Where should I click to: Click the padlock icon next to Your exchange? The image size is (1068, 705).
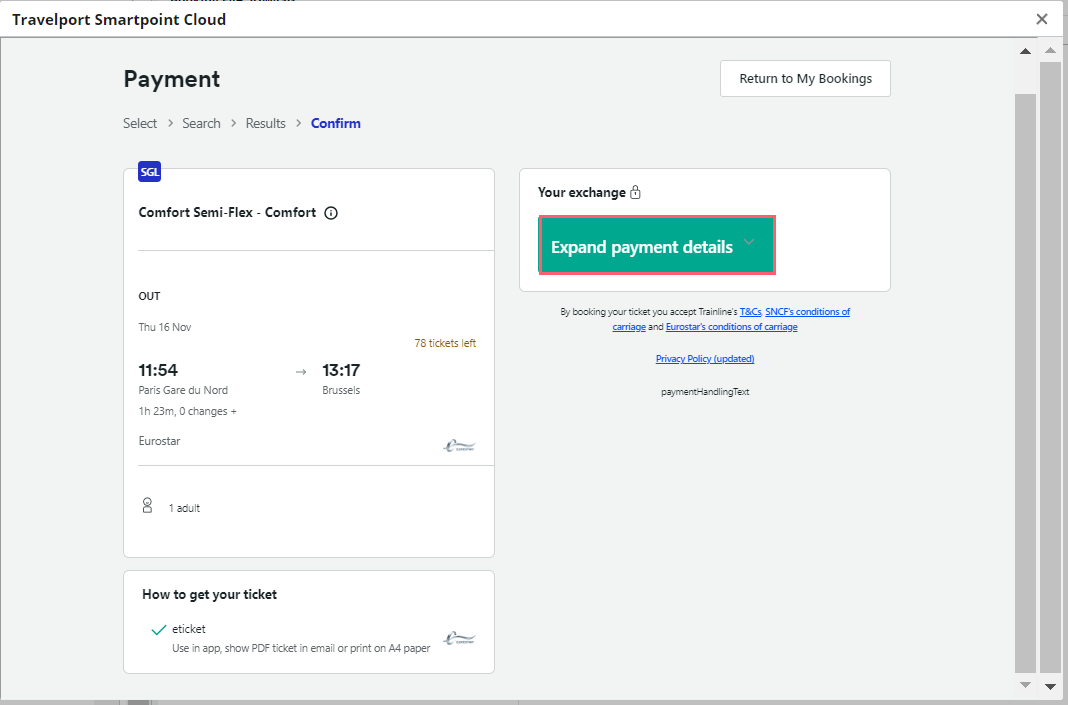click(635, 192)
